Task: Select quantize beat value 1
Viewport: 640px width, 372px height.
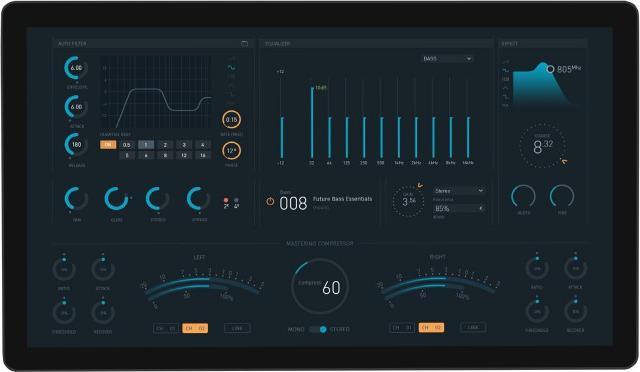Action: coord(146,145)
